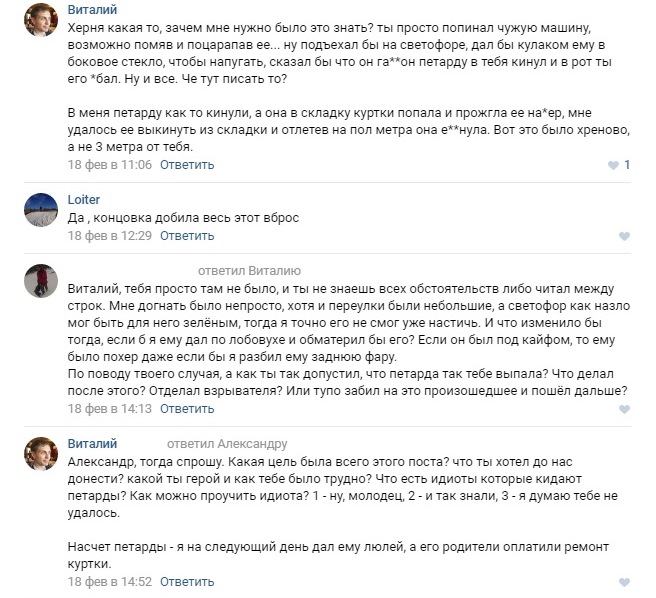Image resolution: width=656 pixels, height=598 pixels.
Task: Reply to the 14:13 comment via Ответить
Action: 187,409
